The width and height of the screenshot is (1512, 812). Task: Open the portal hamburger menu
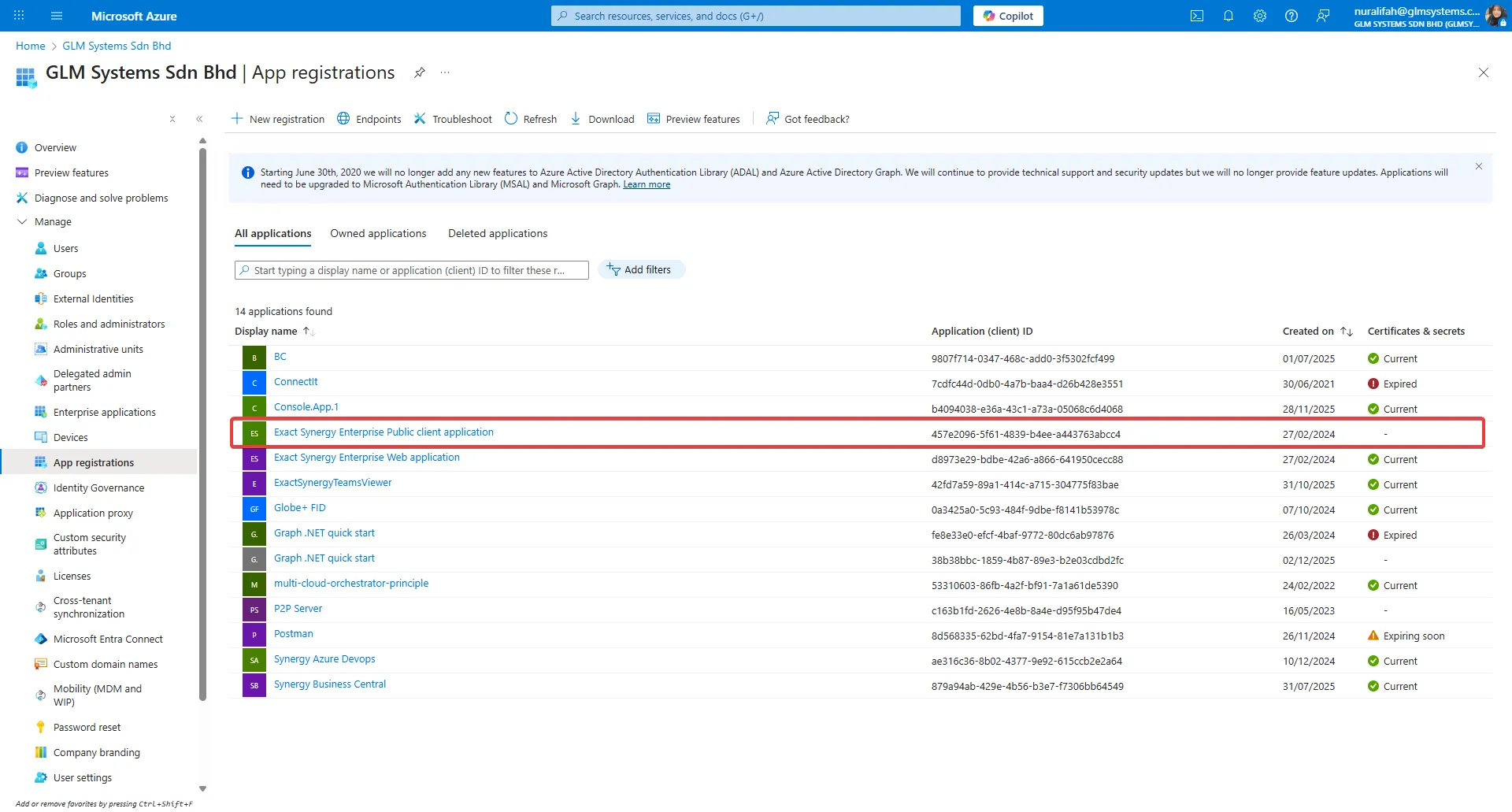(56, 16)
